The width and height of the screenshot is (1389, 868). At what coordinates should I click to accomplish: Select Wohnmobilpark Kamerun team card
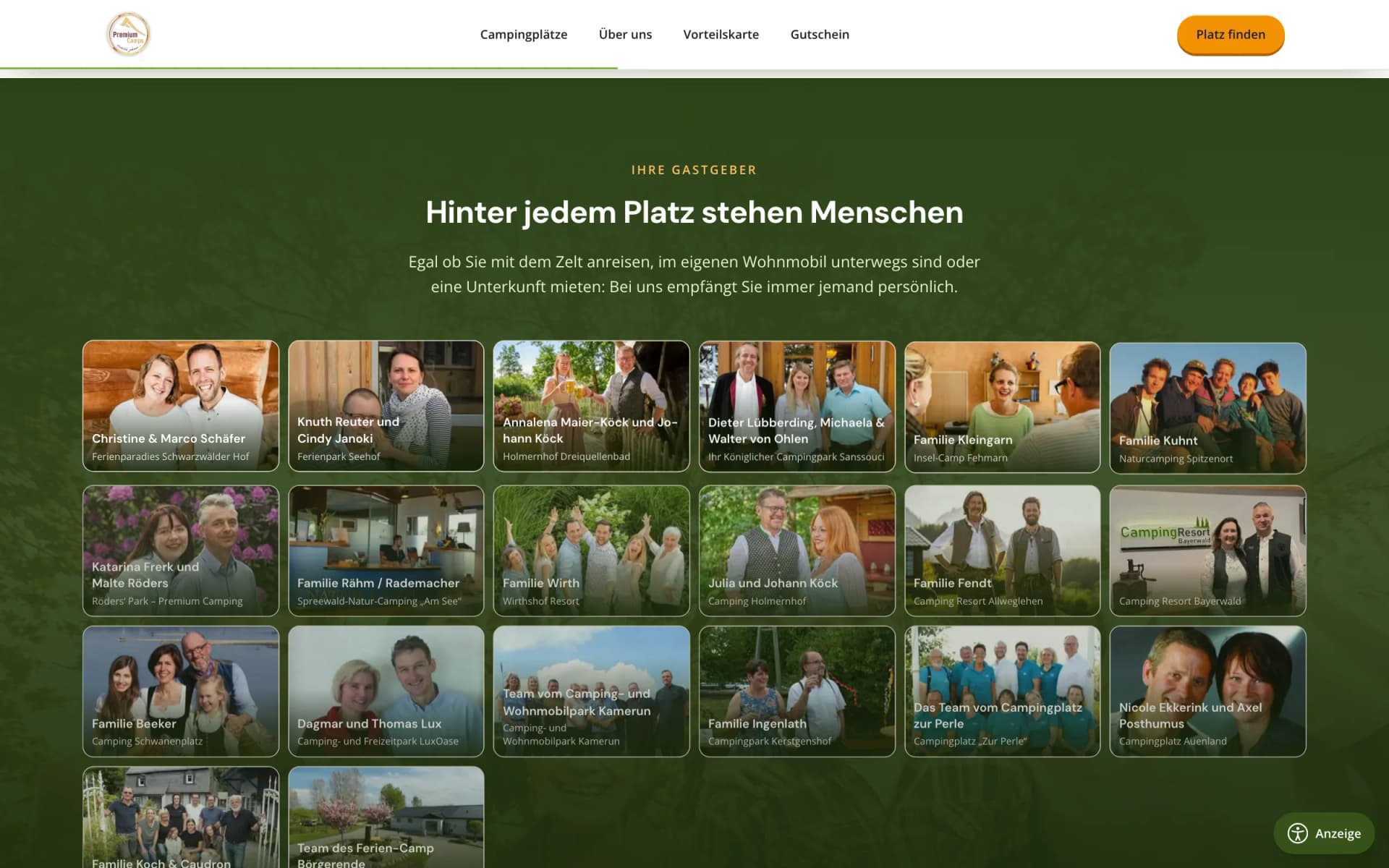click(x=592, y=692)
